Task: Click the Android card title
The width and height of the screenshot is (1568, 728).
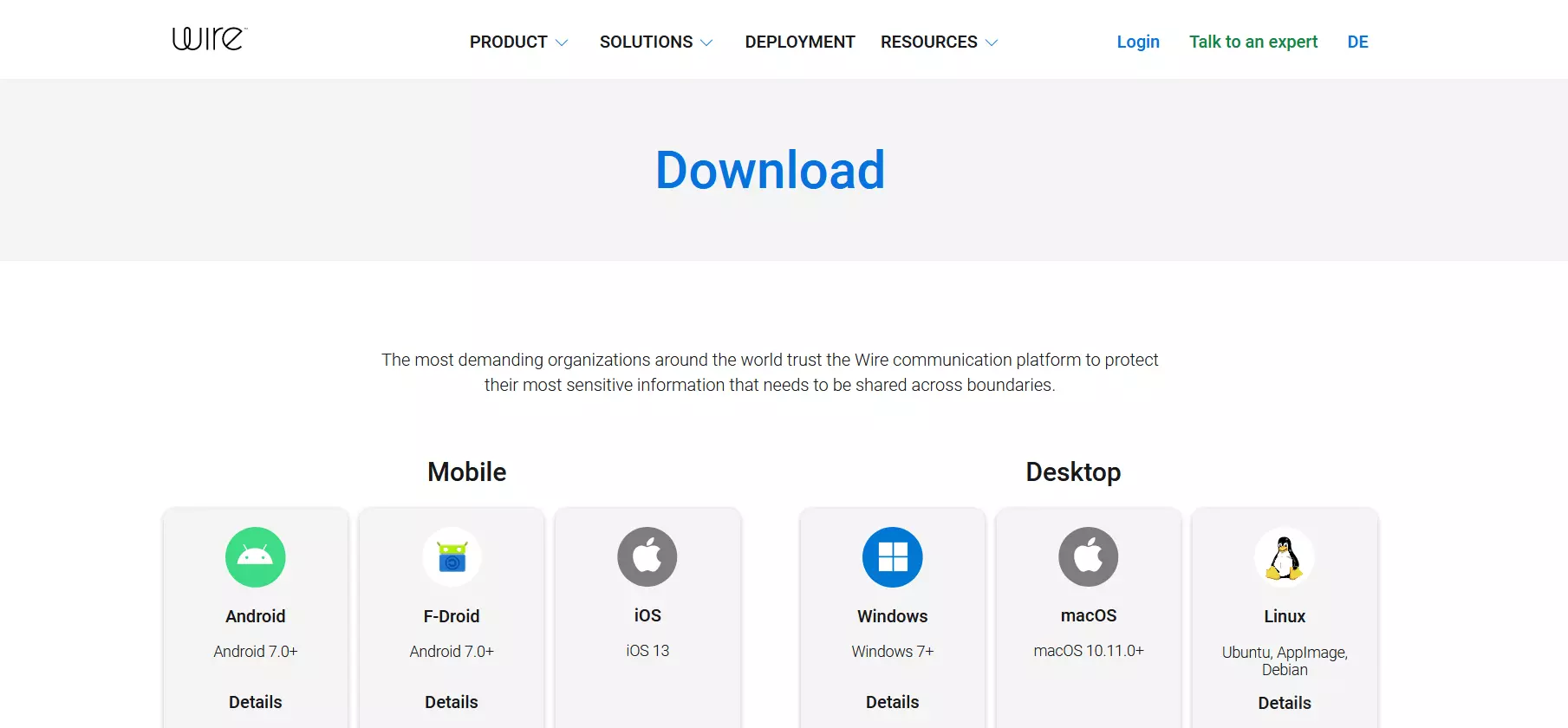Action: coord(256,616)
